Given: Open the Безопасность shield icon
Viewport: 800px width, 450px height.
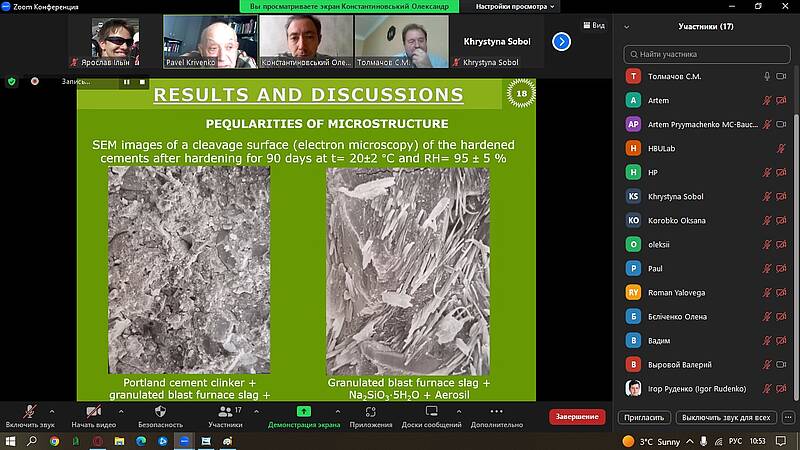Looking at the screenshot, I should (x=160, y=412).
